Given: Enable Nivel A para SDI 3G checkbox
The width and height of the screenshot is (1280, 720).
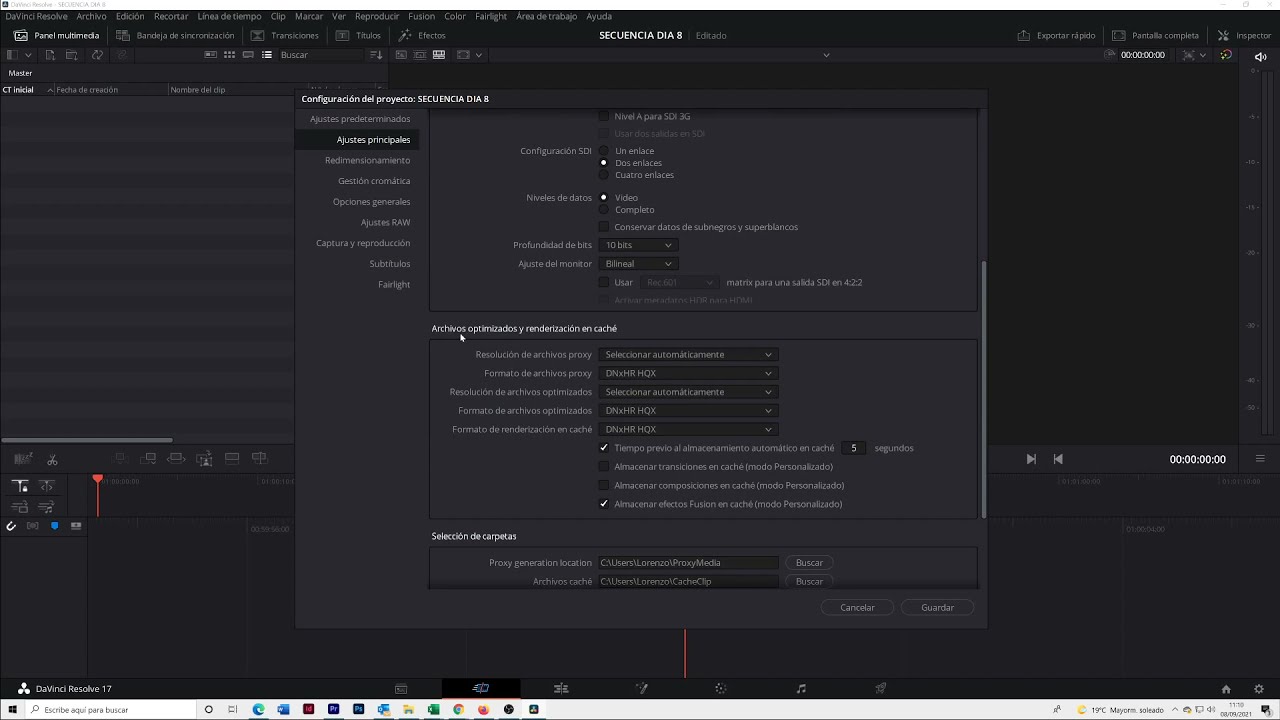Looking at the screenshot, I should click(604, 117).
